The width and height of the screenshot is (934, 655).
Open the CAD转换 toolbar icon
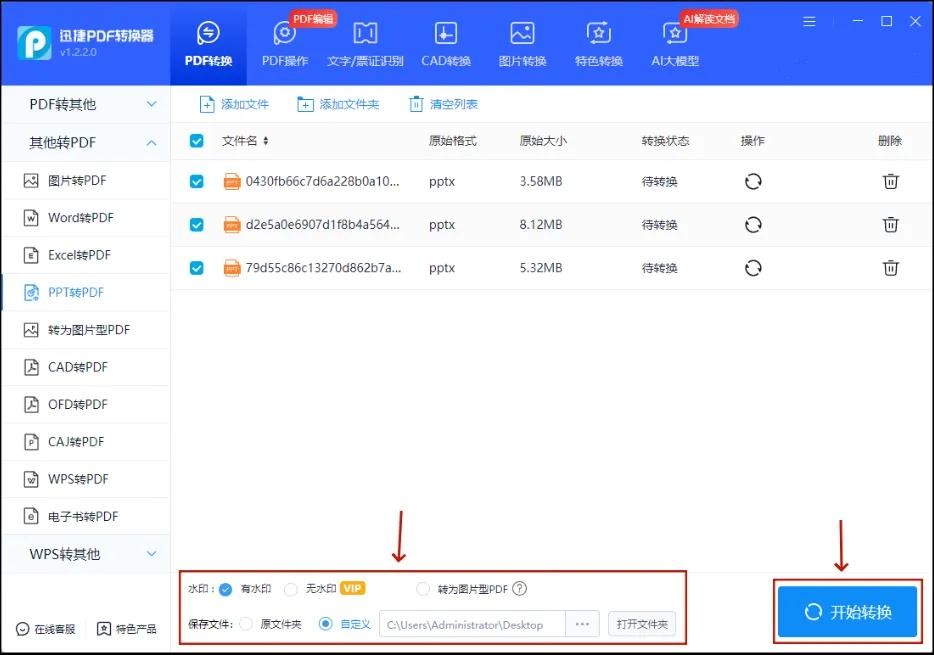pos(445,35)
